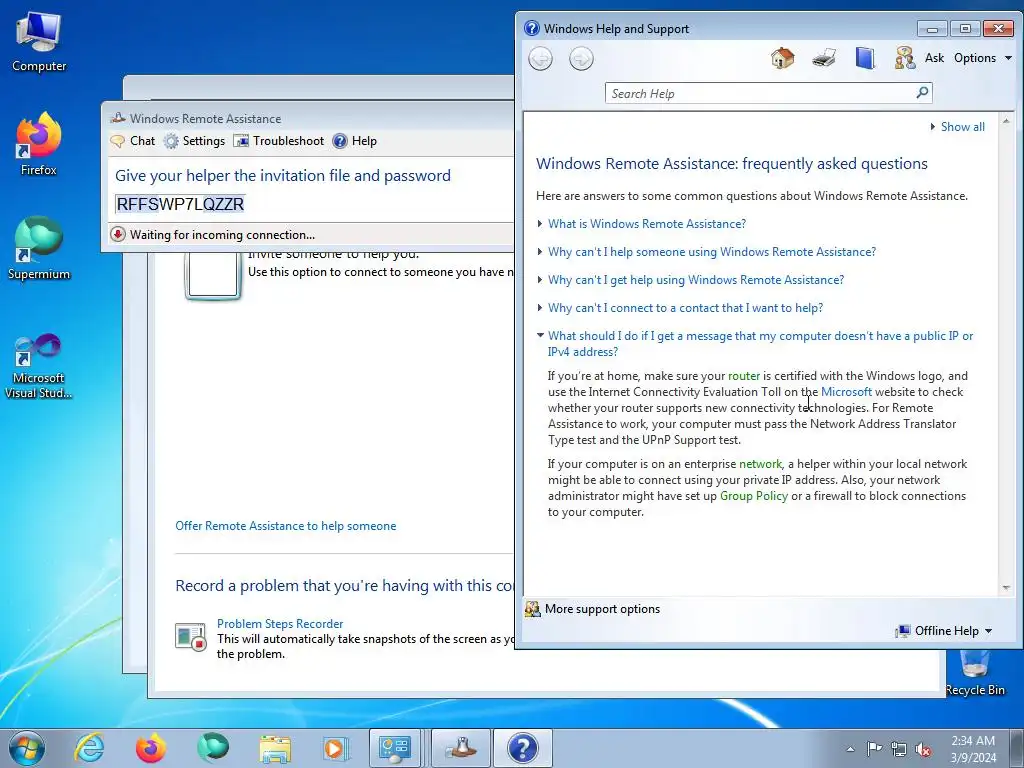Open the Computer desktop icon

[x=39, y=42]
